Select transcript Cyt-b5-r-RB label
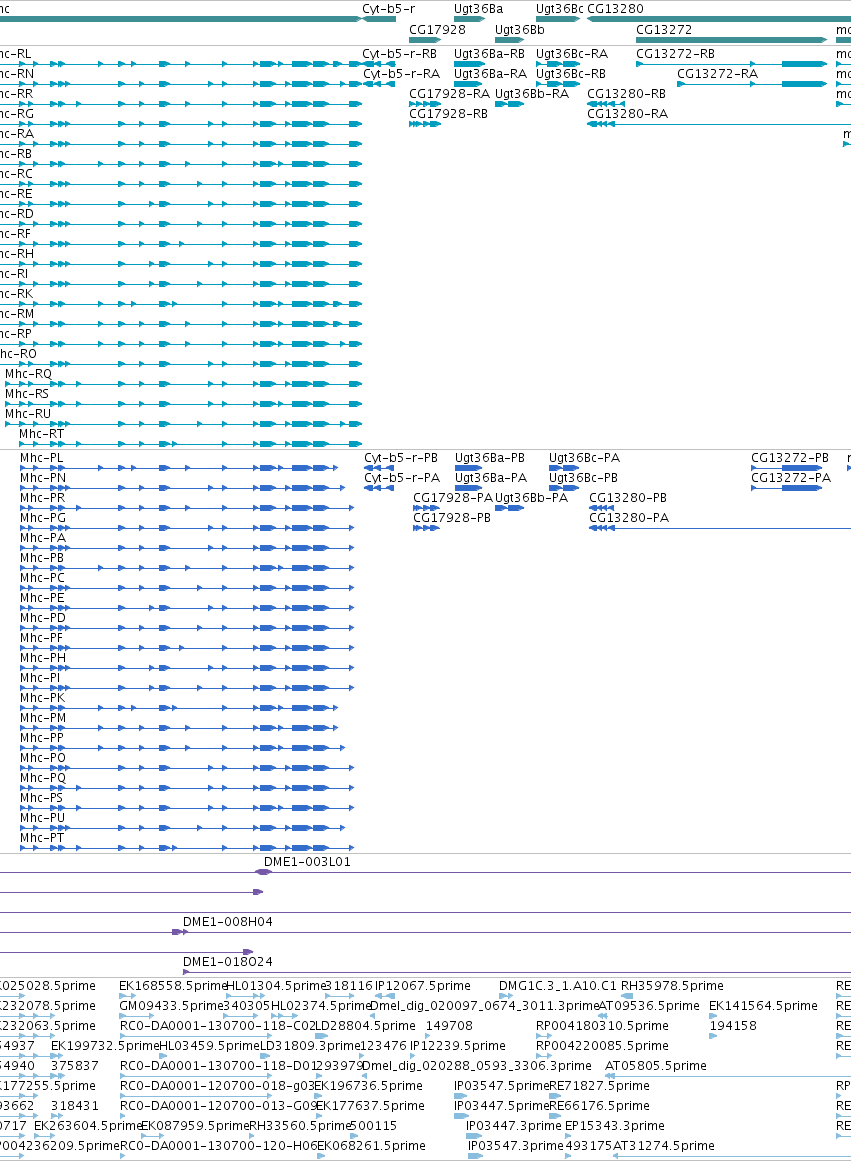Screen dimensions: 851x1161 tap(399, 54)
